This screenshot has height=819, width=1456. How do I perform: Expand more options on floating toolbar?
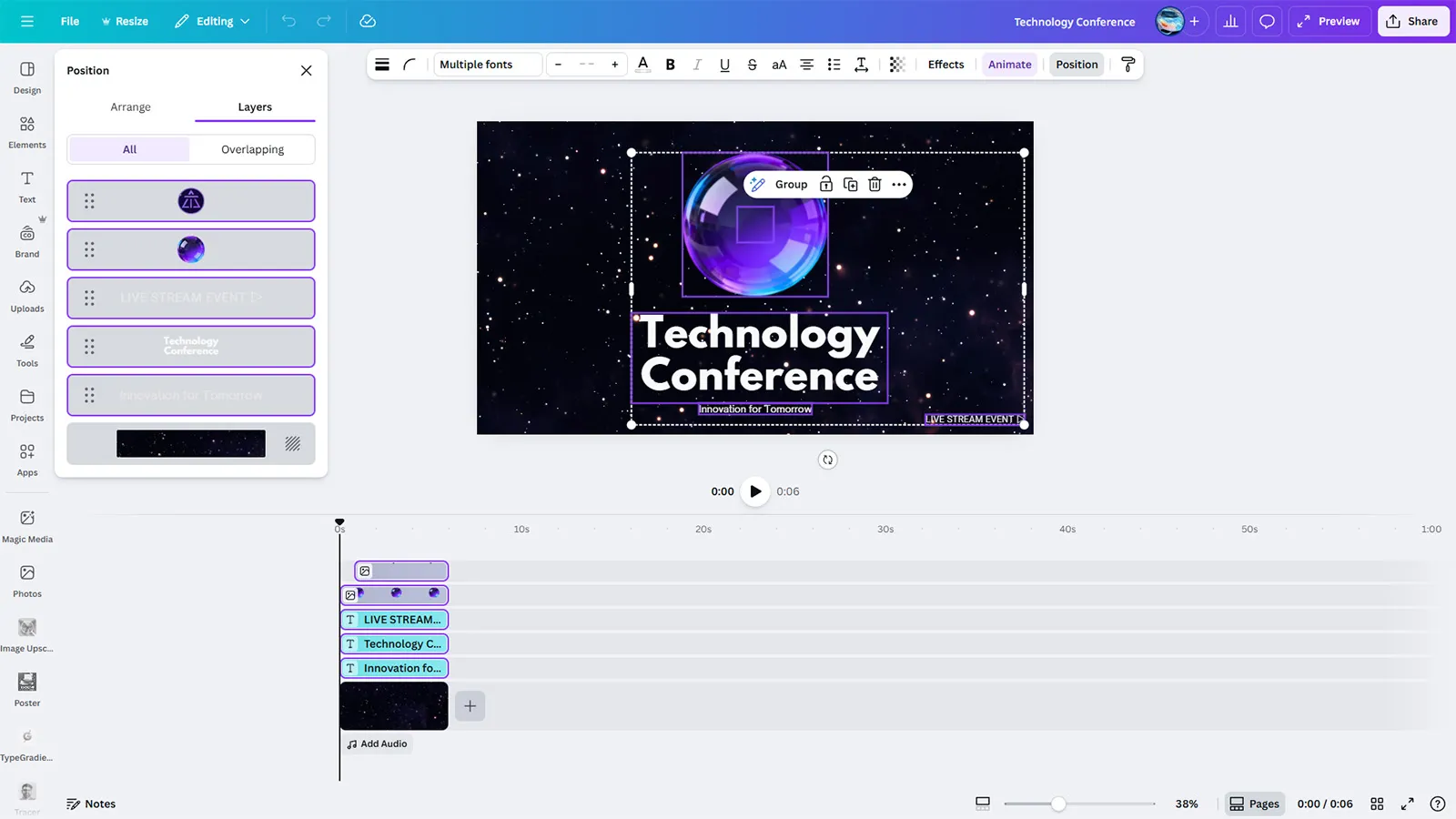[899, 185]
